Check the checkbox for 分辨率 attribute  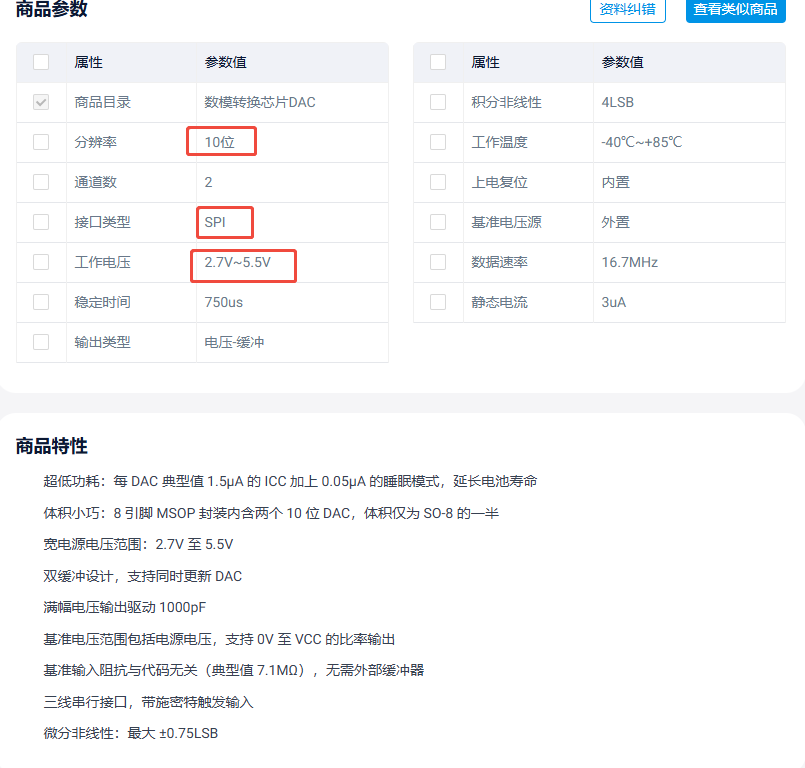click(40, 141)
